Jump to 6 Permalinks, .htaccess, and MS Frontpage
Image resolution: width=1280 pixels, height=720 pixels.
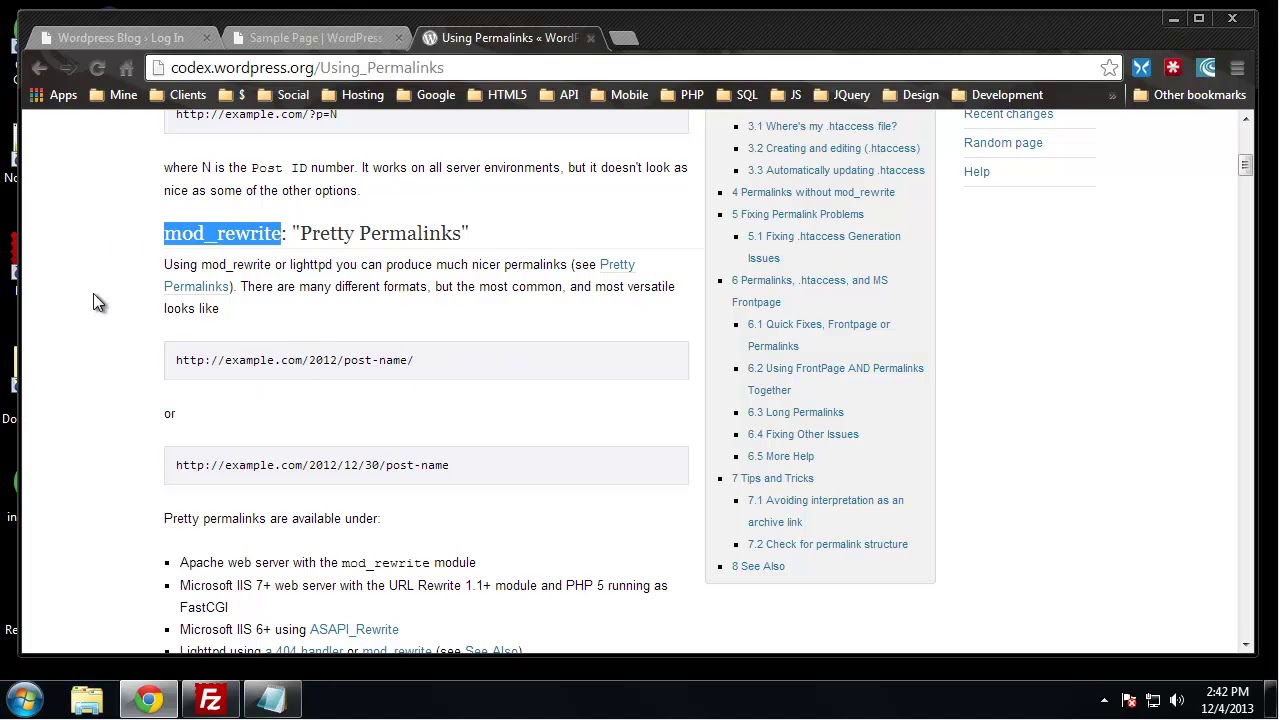[810, 291]
